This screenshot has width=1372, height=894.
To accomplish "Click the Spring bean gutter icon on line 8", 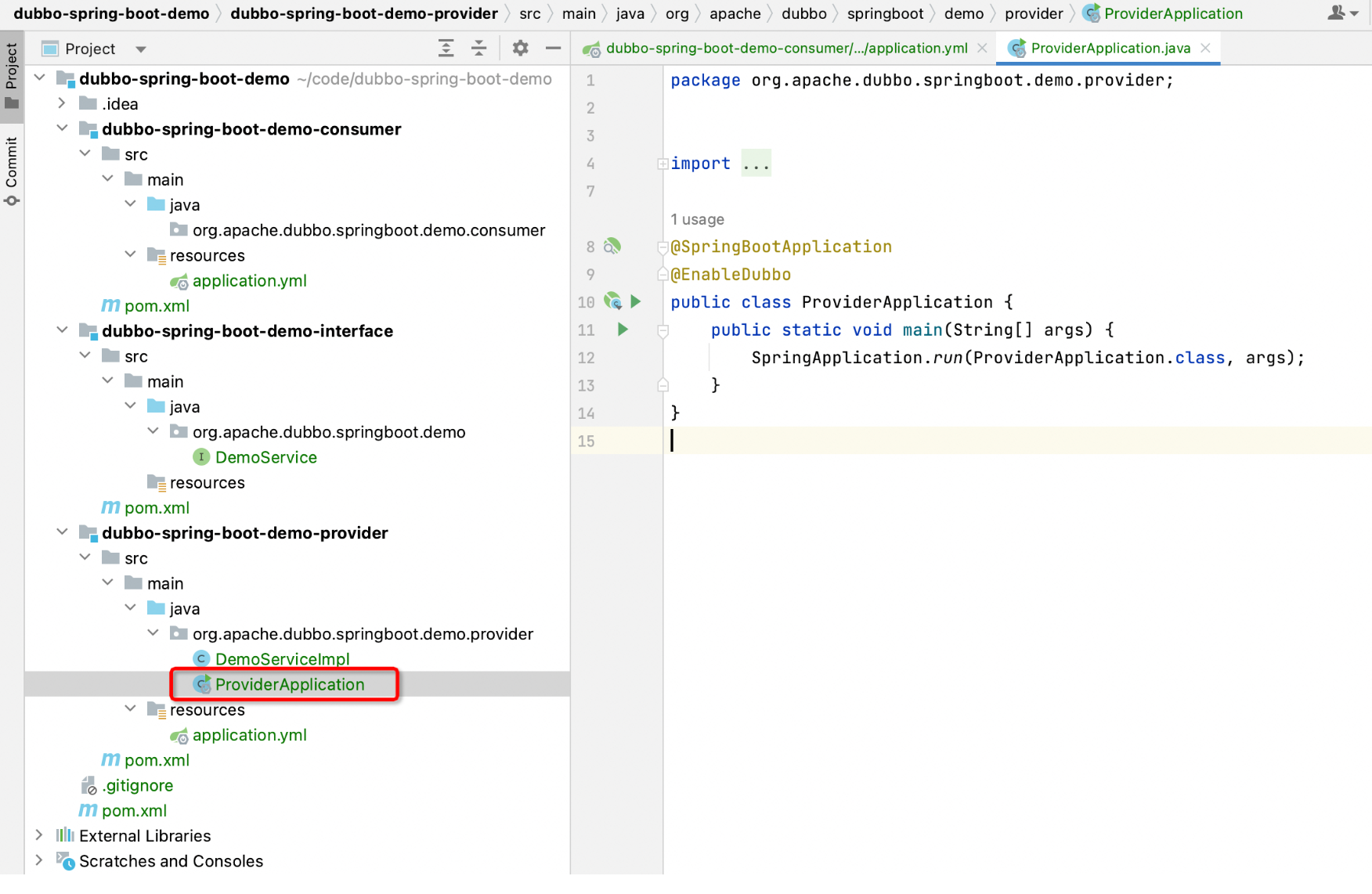I will click(612, 247).
